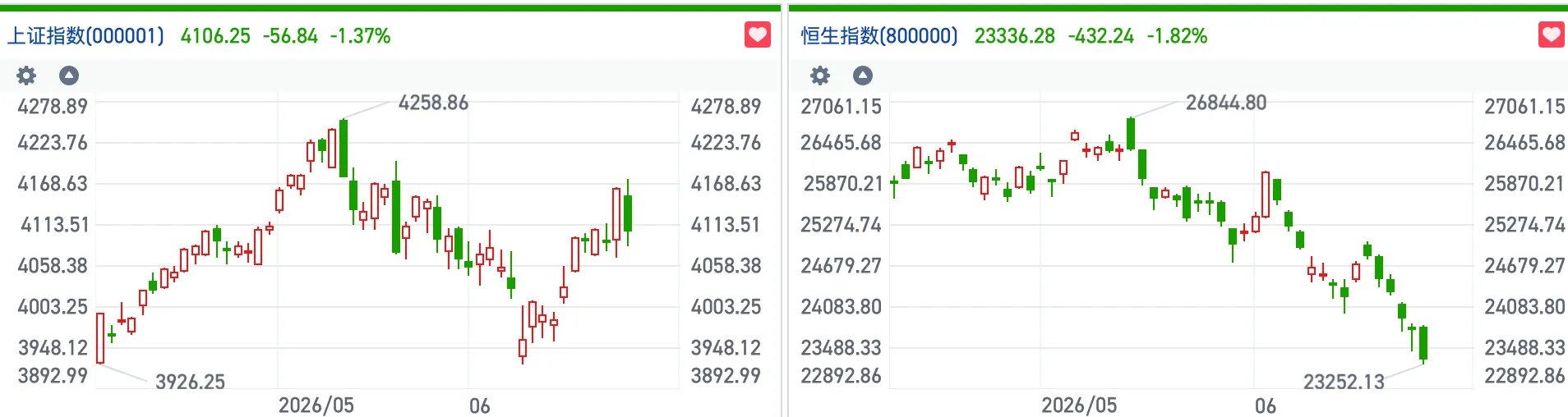Click the 06 month label on 上证指数 chart
Screen dimensions: 1568x417
[x=480, y=406]
